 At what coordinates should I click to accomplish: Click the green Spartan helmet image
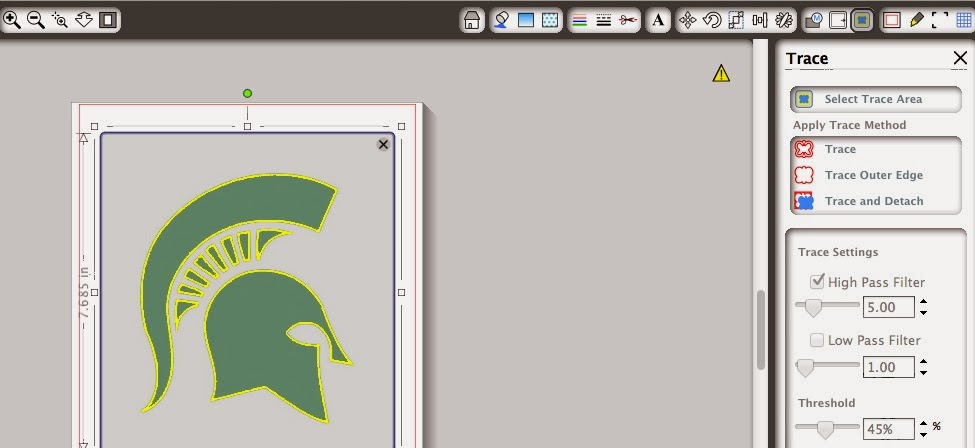[x=249, y=299]
